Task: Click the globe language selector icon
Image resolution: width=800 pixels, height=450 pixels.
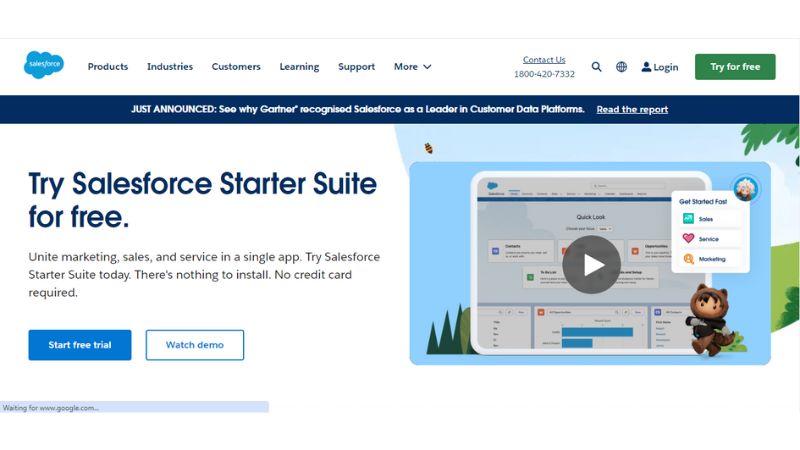Action: click(x=621, y=67)
